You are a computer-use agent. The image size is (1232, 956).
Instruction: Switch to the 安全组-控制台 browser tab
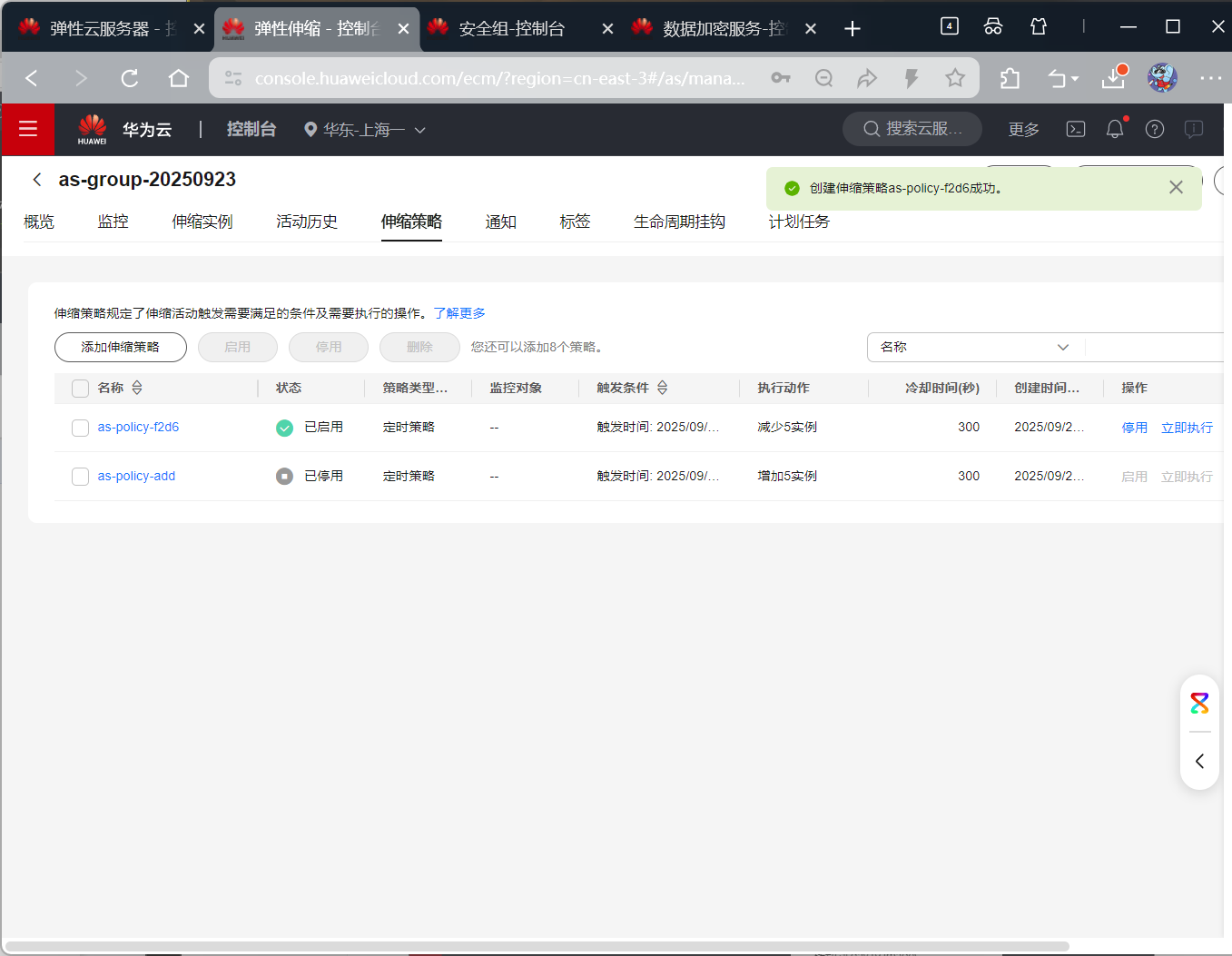[x=519, y=29]
